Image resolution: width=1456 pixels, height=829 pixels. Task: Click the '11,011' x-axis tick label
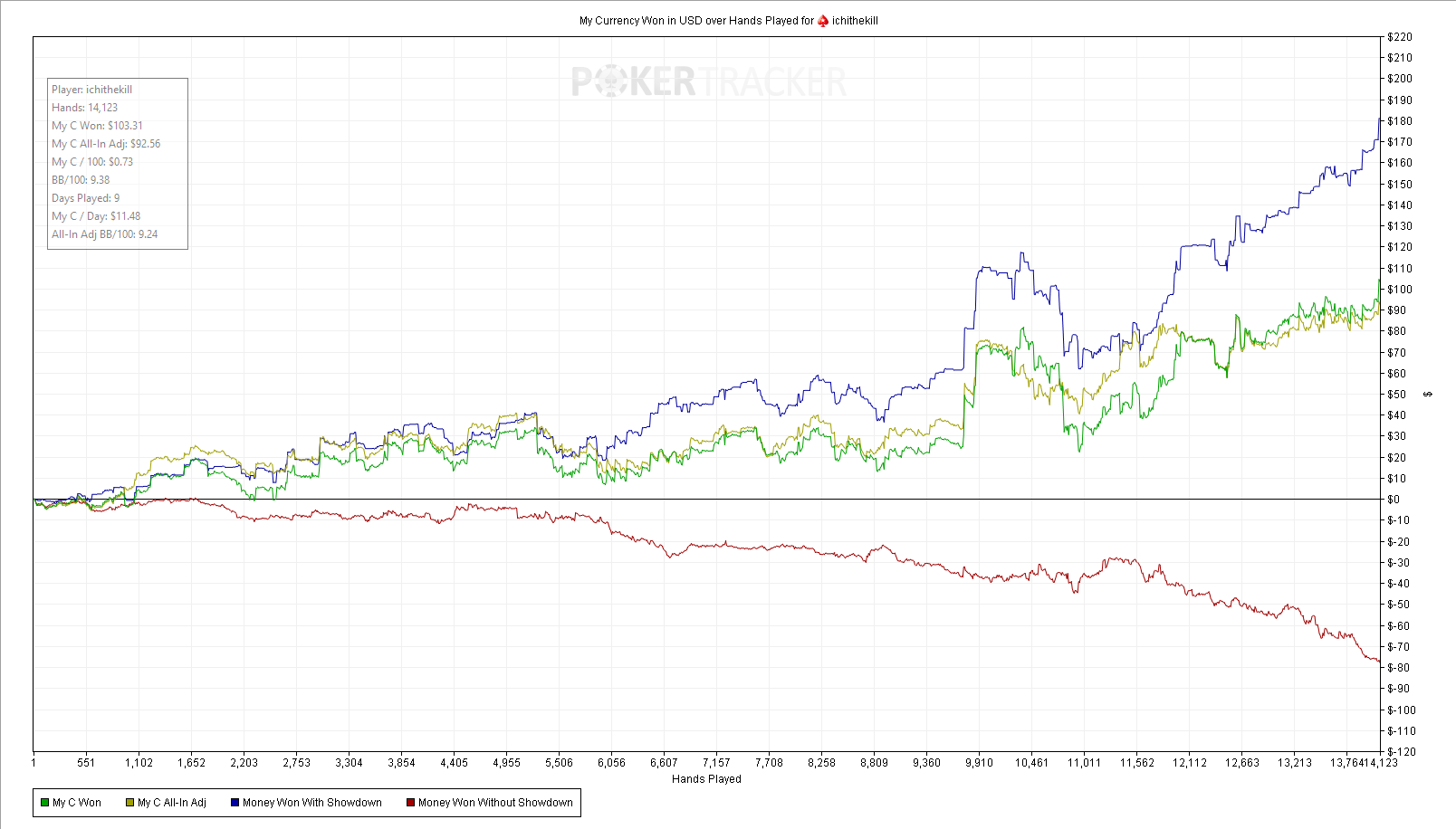[1084, 763]
